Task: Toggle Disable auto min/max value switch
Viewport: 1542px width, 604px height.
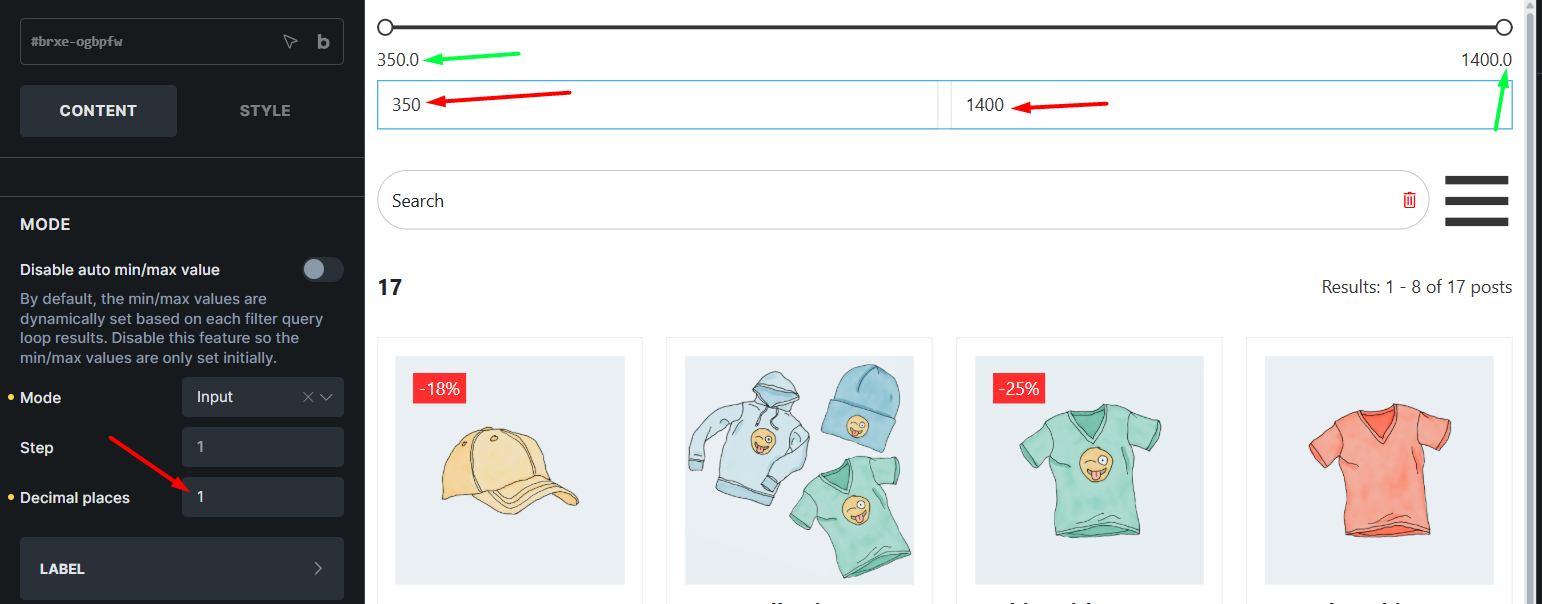Action: (x=322, y=269)
